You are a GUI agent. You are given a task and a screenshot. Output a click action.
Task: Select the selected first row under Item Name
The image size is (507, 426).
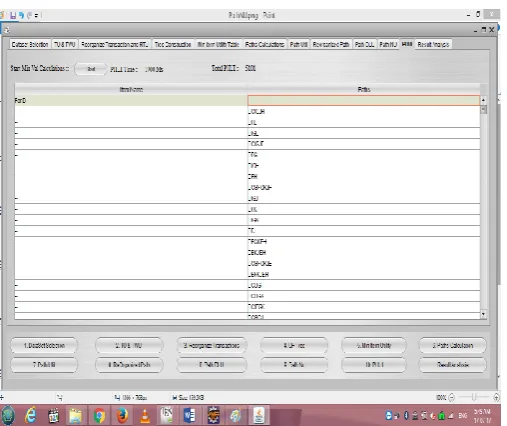pyautogui.click(x=131, y=100)
